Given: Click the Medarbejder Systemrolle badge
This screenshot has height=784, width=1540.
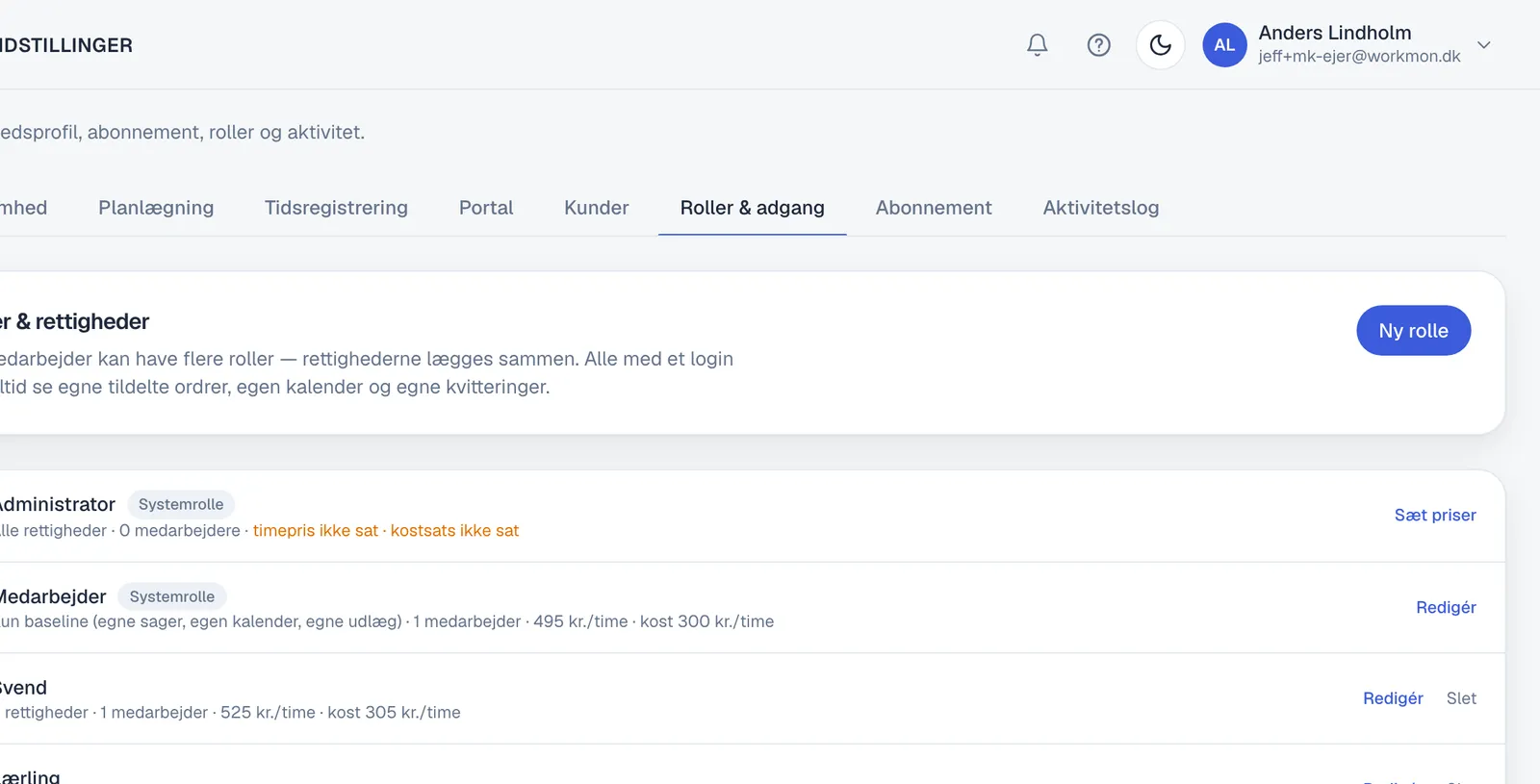Looking at the screenshot, I should 172,596.
